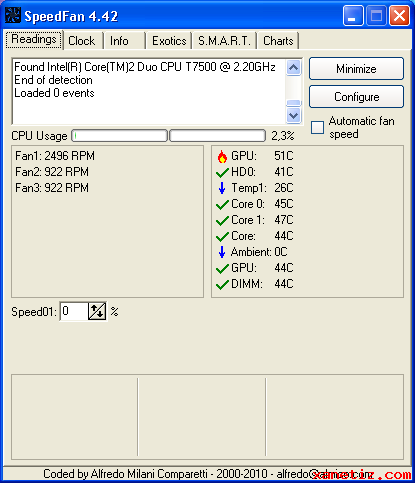Click the log box scroll up arrow
Image resolution: width=415 pixels, height=483 pixels.
pyautogui.click(x=294, y=68)
